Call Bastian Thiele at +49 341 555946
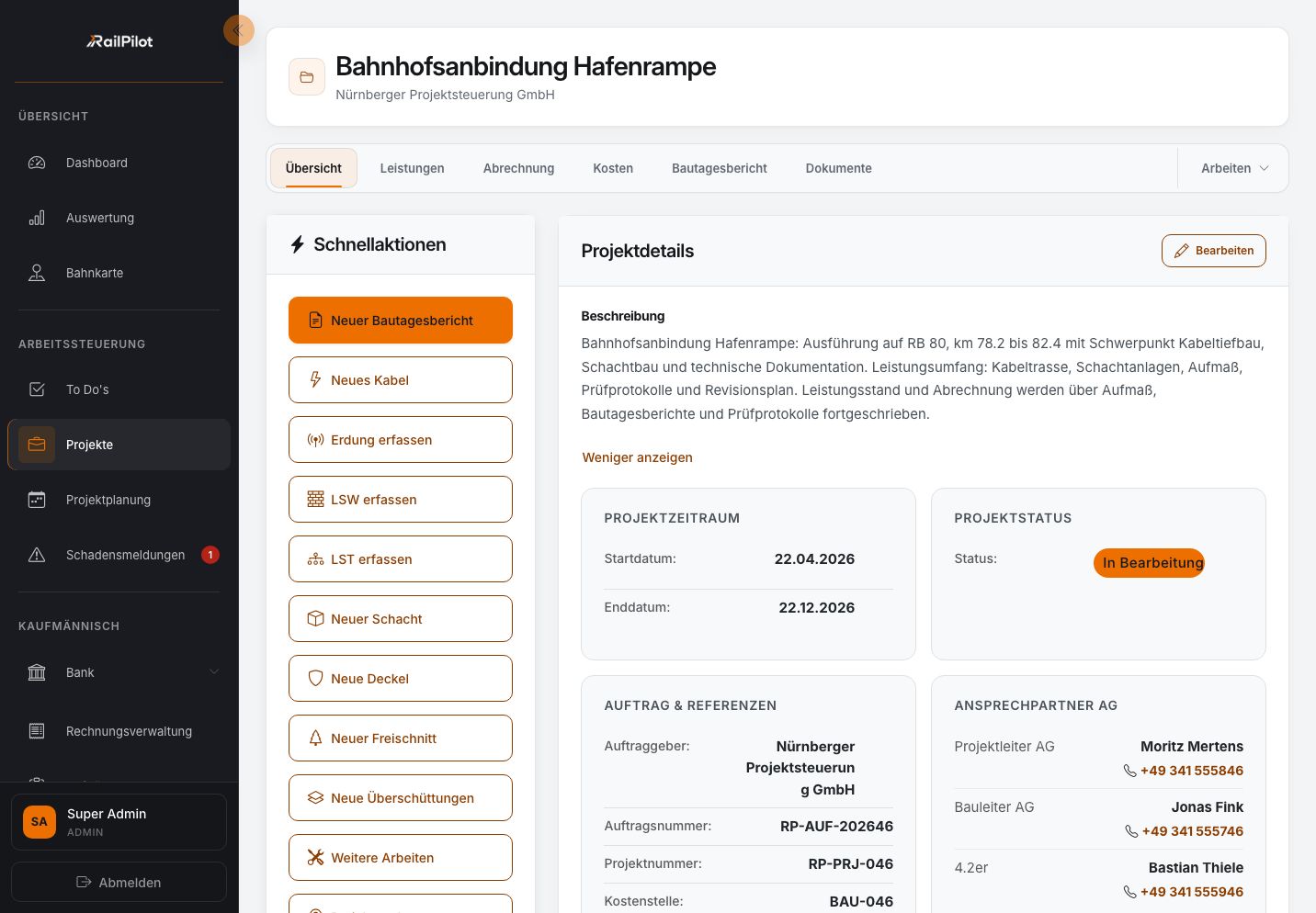The width and height of the screenshot is (1316, 913). pos(1192,892)
